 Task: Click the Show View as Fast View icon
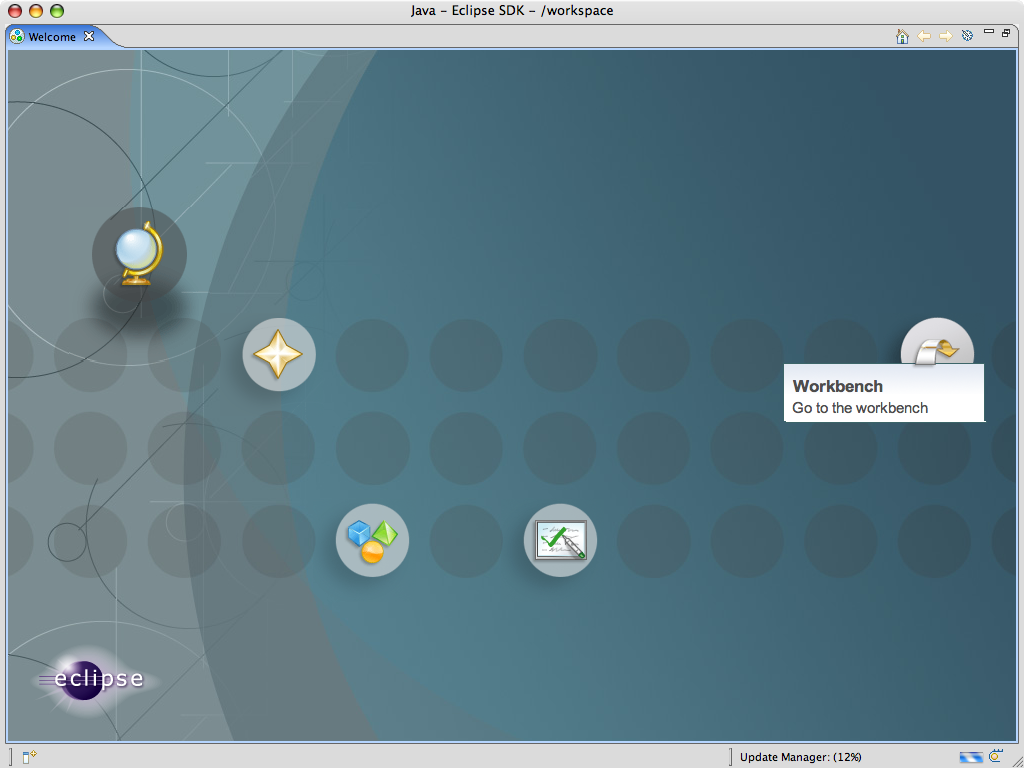click(29, 757)
